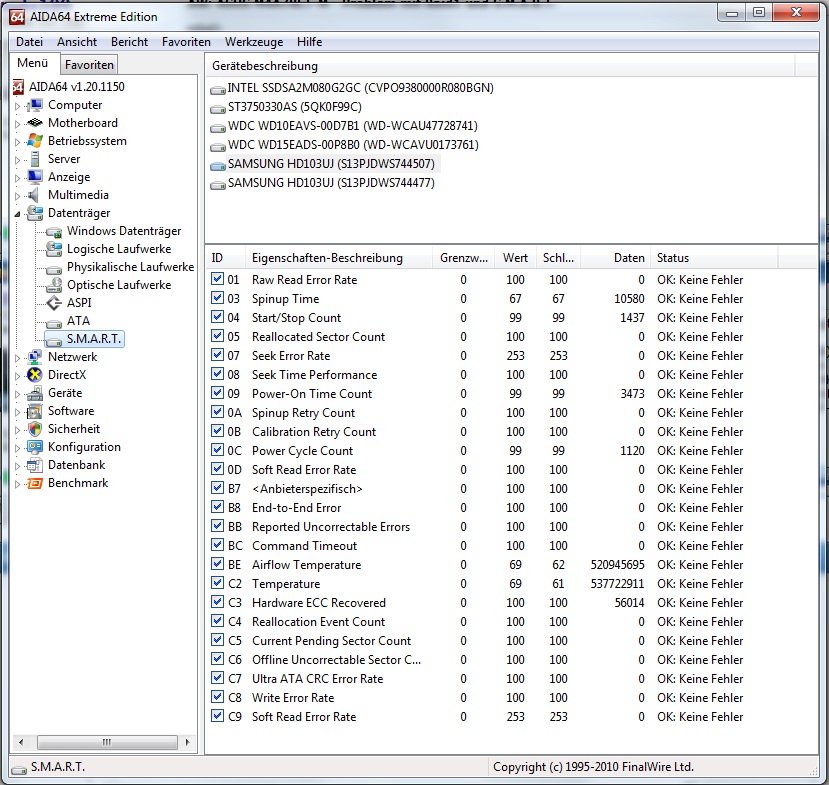Screen dimensions: 829x785
Task: Click the Server icon in tree
Action: (x=35, y=159)
